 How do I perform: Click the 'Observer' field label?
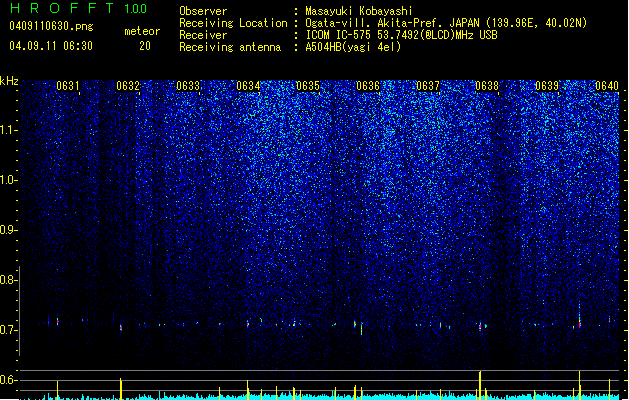(203, 11)
